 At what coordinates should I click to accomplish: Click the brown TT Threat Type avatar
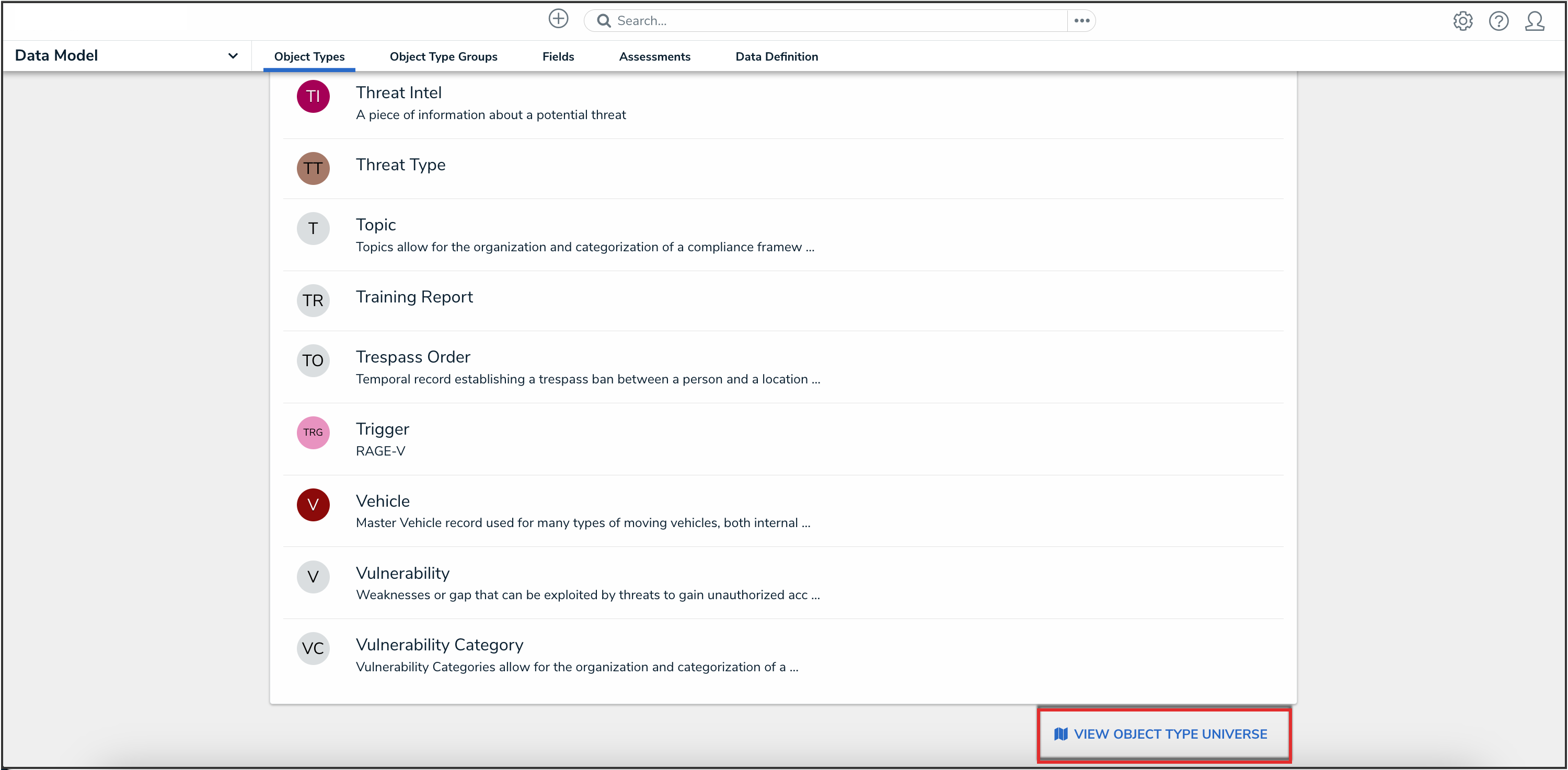[313, 169]
